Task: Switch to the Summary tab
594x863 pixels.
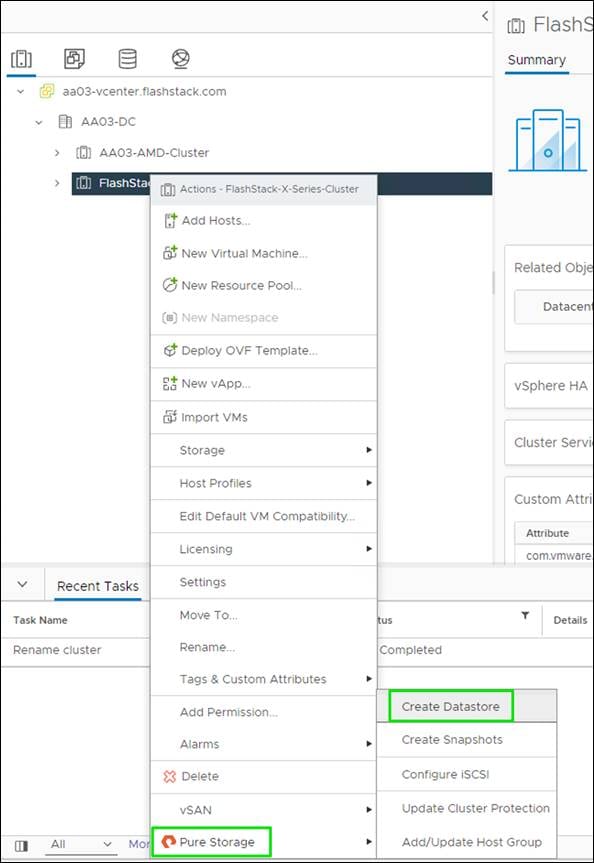Action: coord(538,59)
